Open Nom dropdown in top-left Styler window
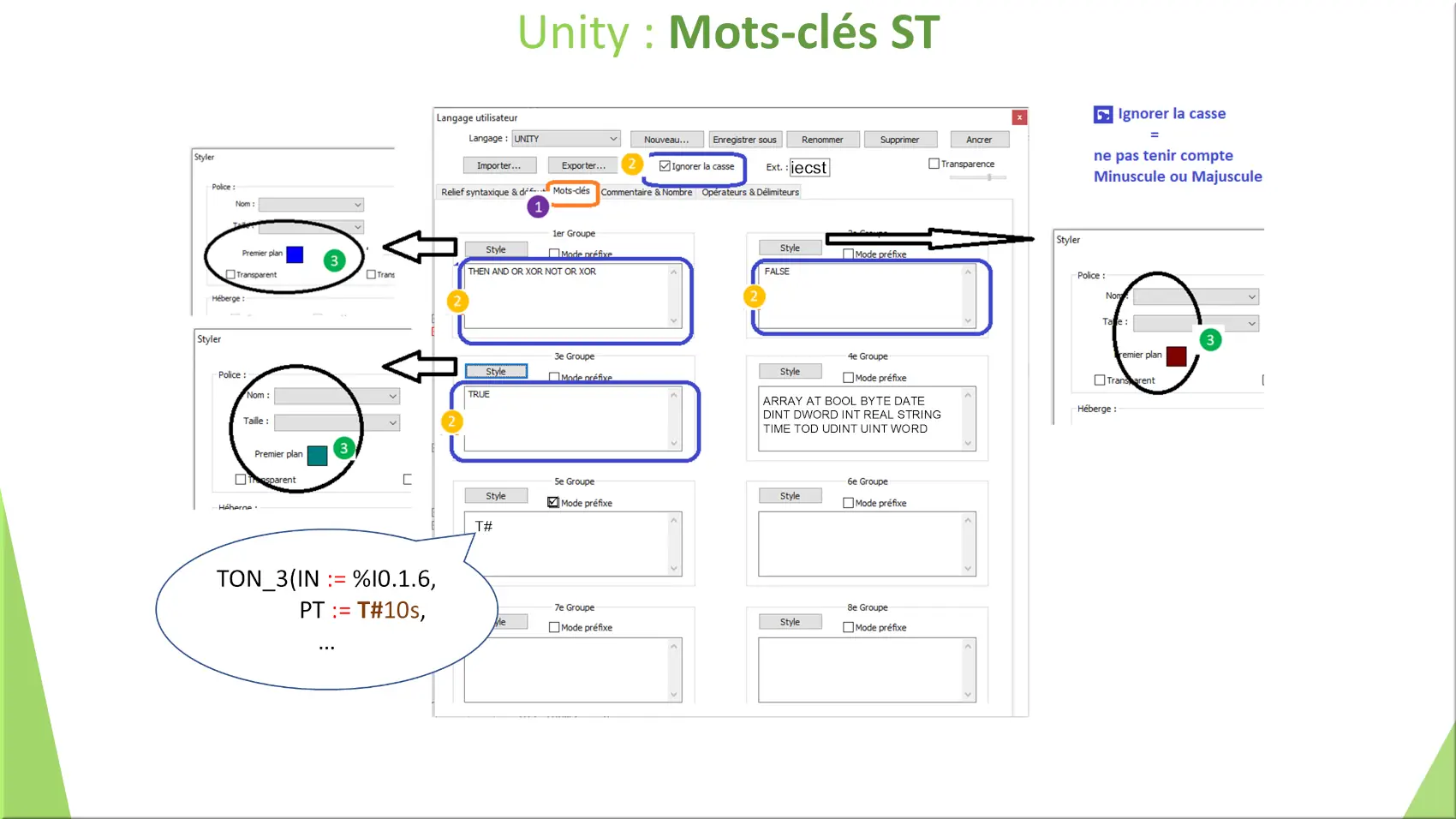 pyautogui.click(x=312, y=205)
